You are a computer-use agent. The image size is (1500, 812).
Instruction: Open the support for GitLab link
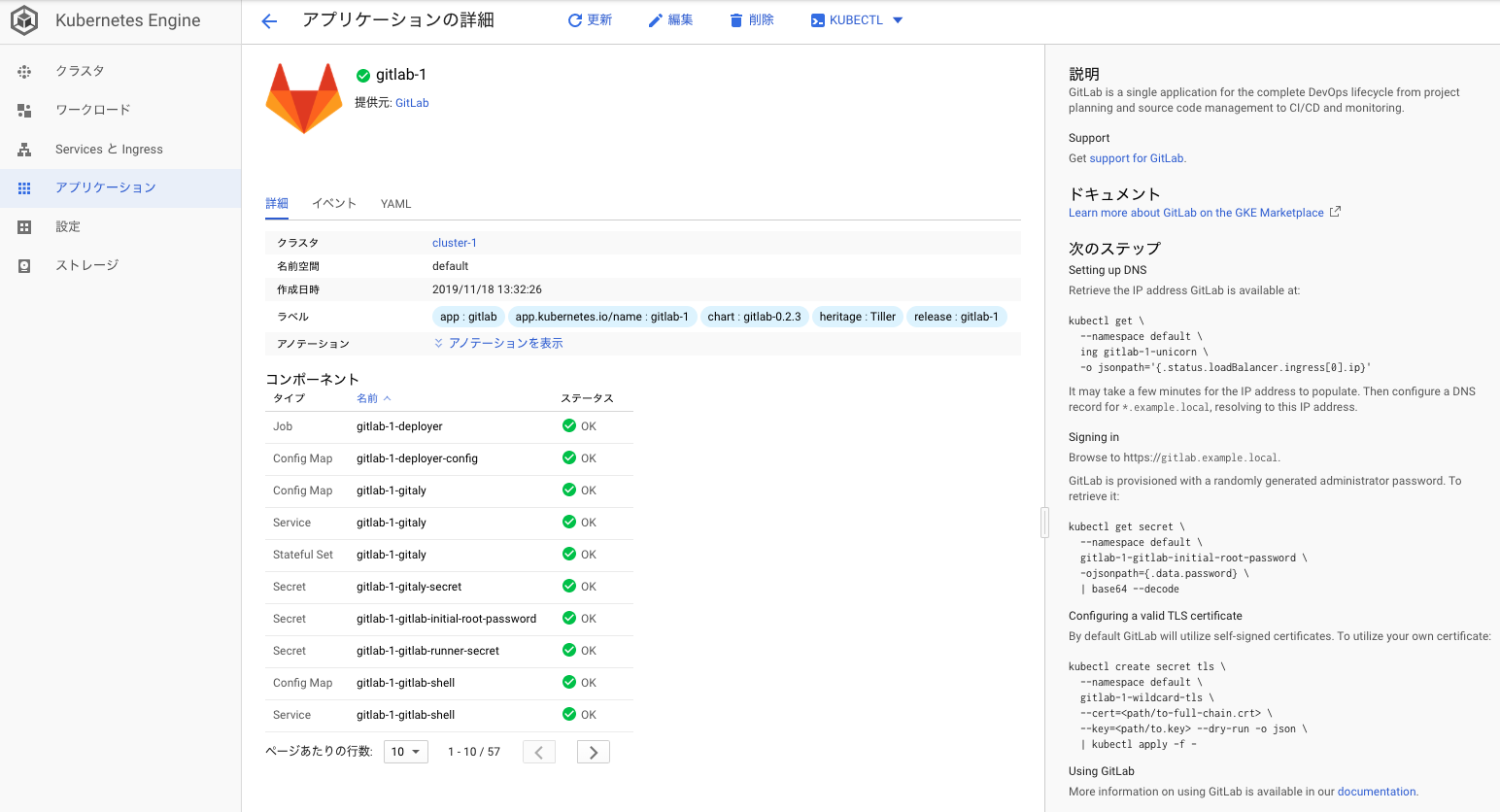pyautogui.click(x=1137, y=158)
